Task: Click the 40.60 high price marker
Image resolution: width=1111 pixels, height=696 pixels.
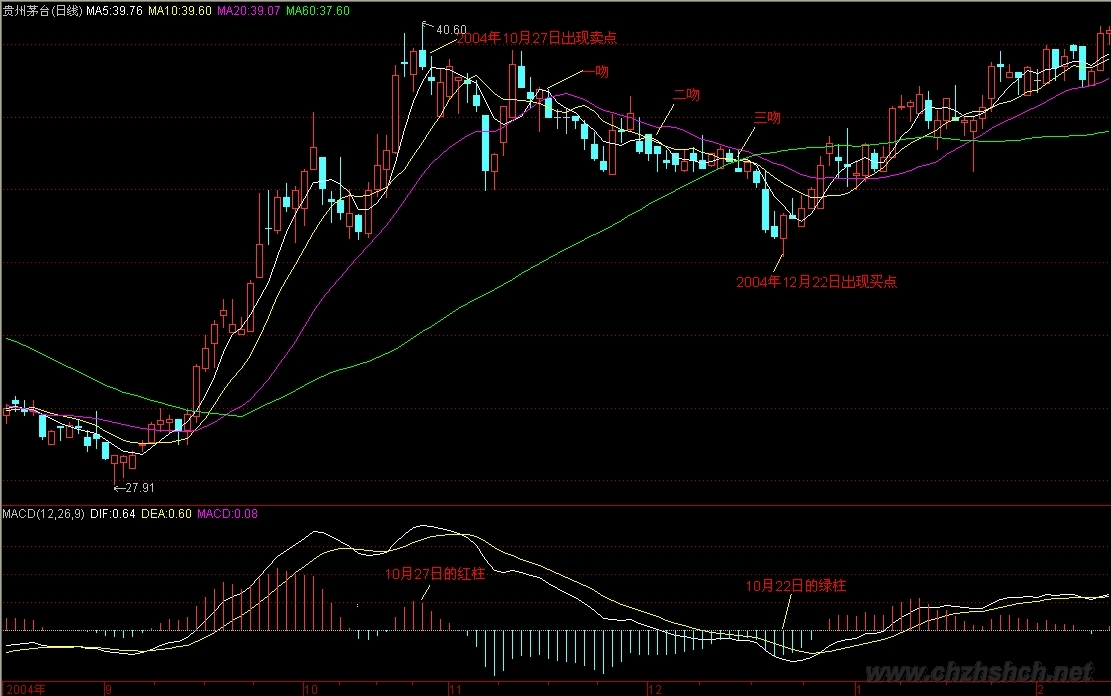Action: click(x=452, y=29)
